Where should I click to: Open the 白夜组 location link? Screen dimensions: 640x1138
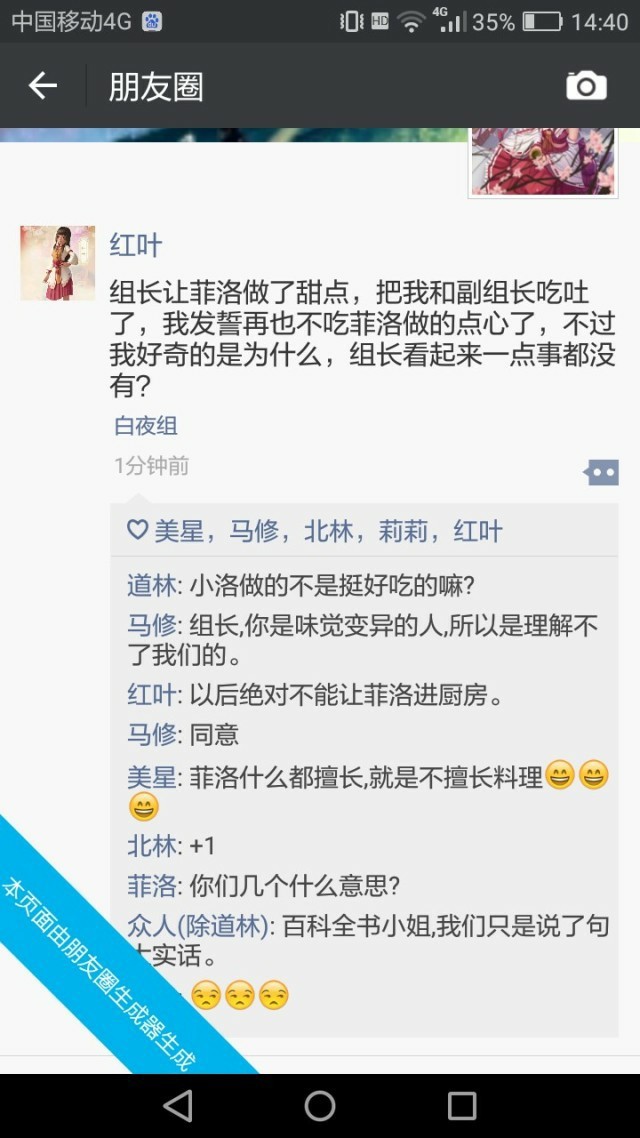pos(146,425)
